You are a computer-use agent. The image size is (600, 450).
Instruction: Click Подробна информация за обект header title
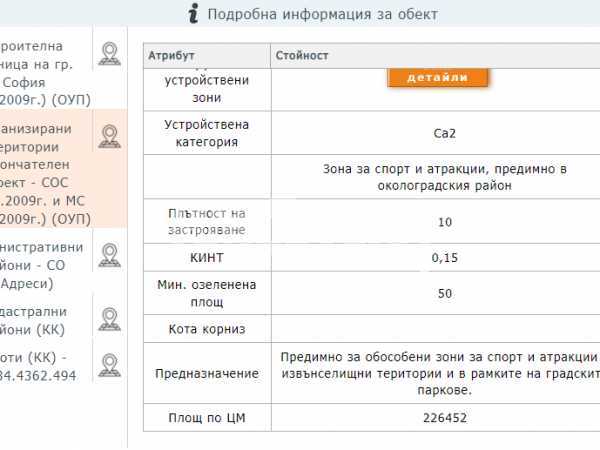click(325, 14)
